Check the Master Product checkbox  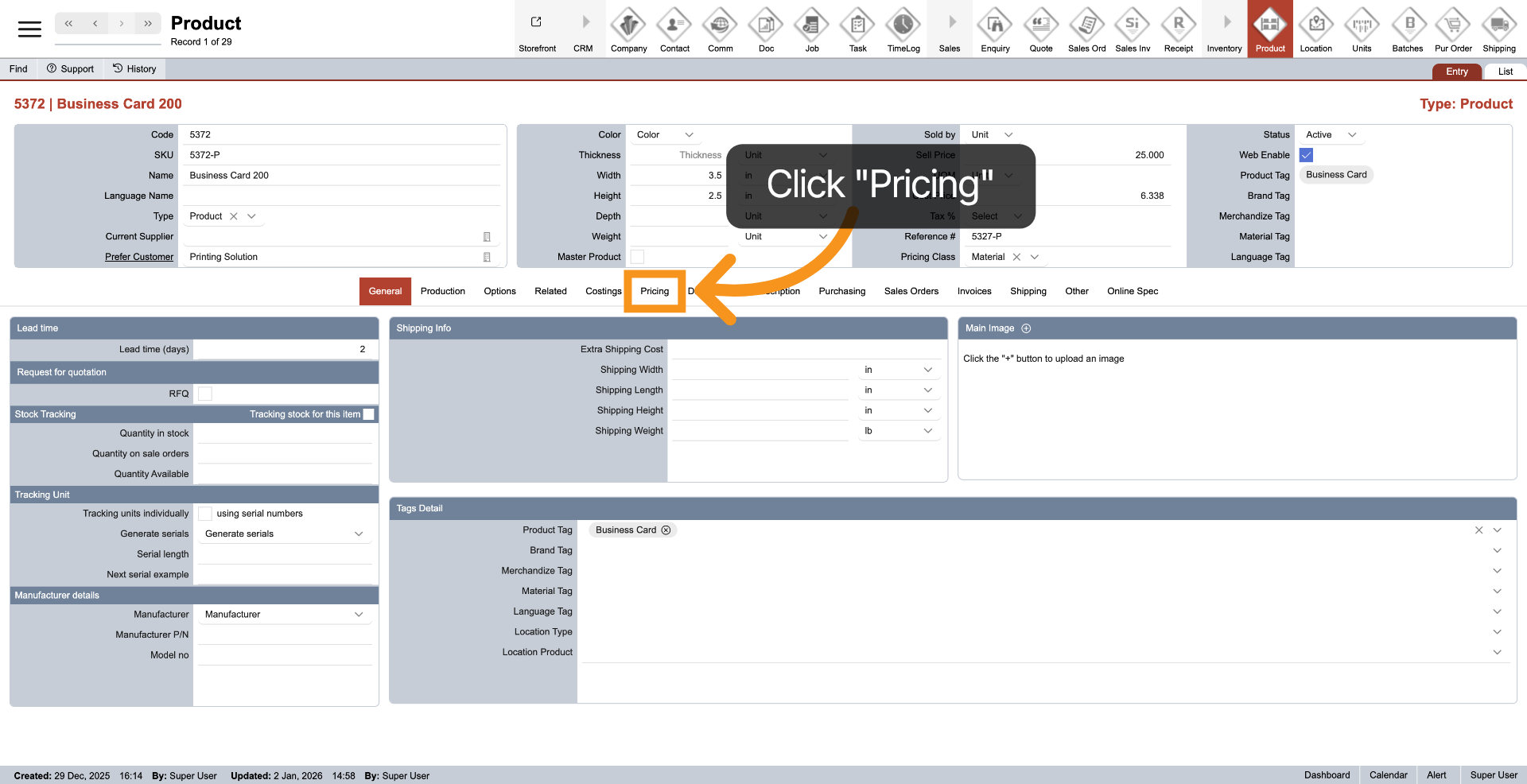pos(637,257)
